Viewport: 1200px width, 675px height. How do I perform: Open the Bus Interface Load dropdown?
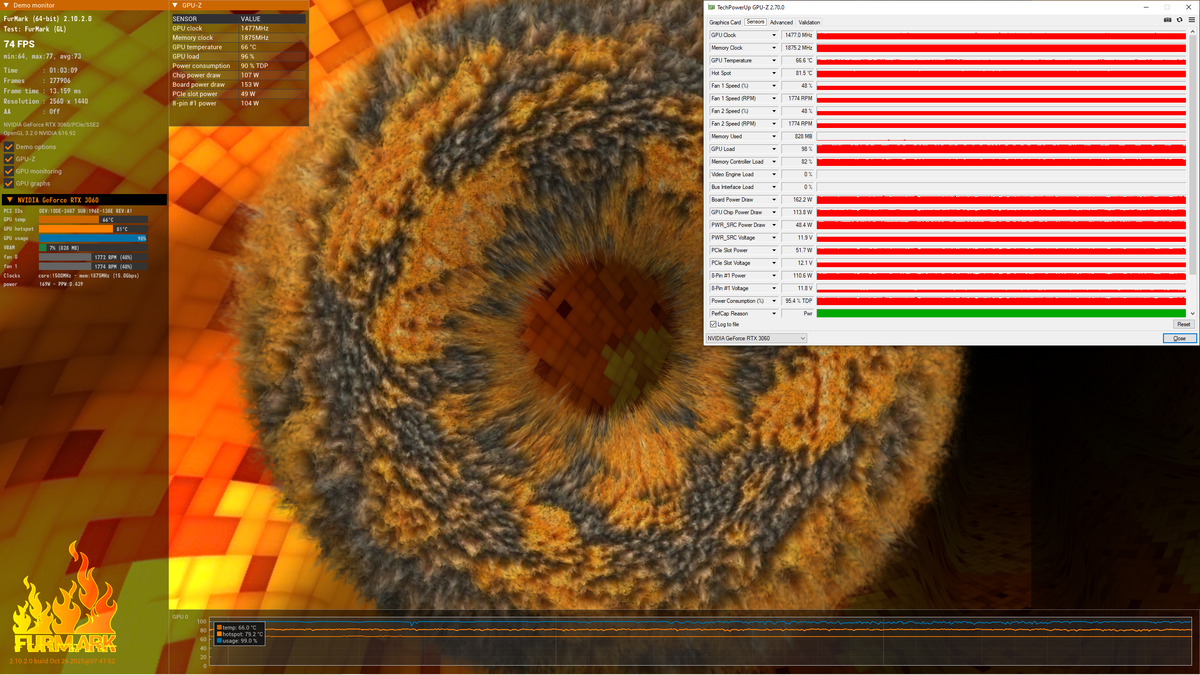point(773,187)
